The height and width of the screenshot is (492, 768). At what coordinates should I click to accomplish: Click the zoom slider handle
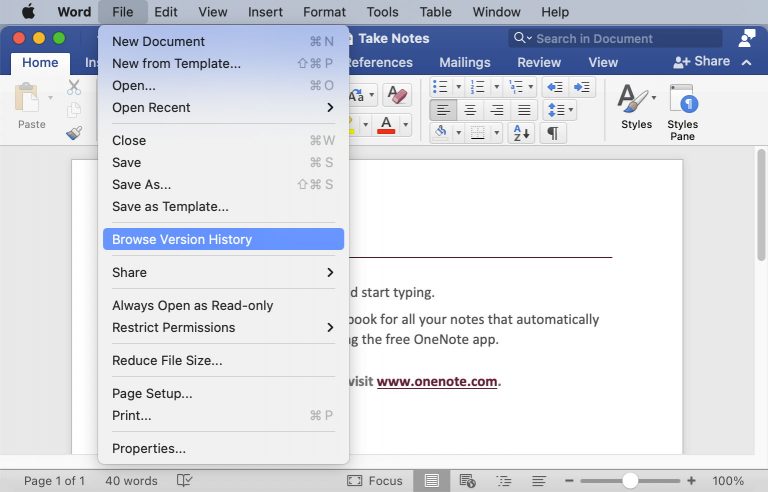[x=630, y=481]
